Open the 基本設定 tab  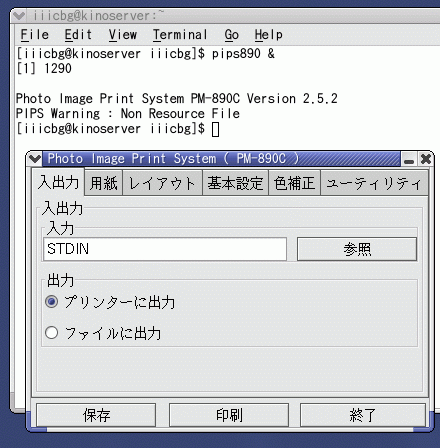tap(235, 183)
